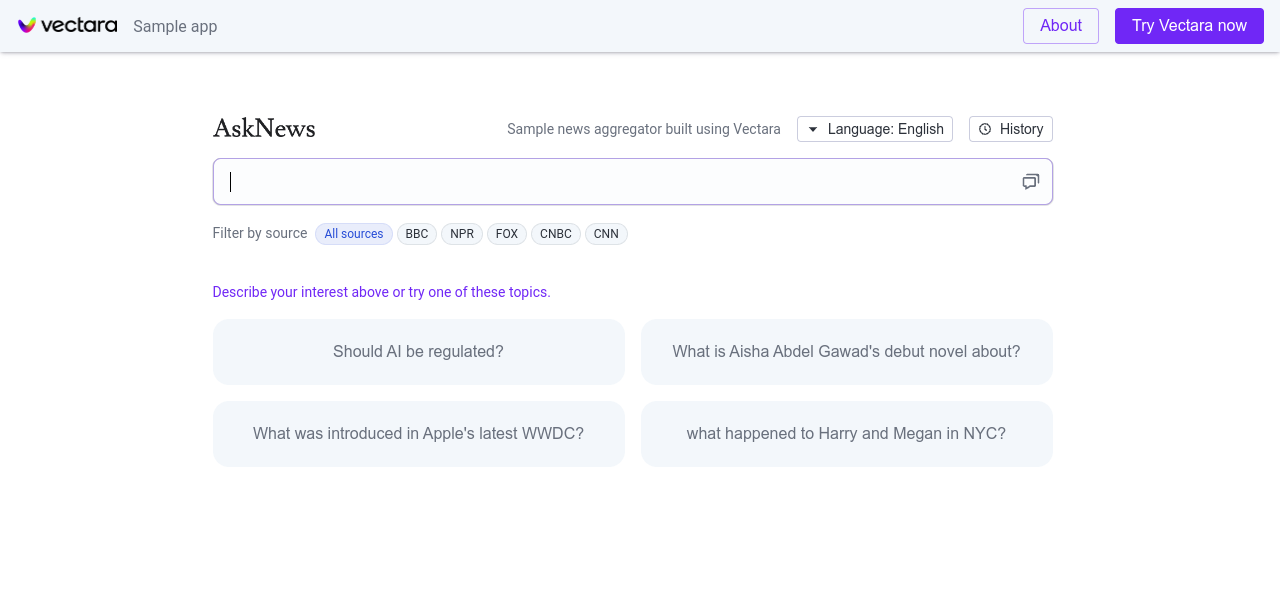
Task: Filter news by NPR source
Action: click(462, 234)
